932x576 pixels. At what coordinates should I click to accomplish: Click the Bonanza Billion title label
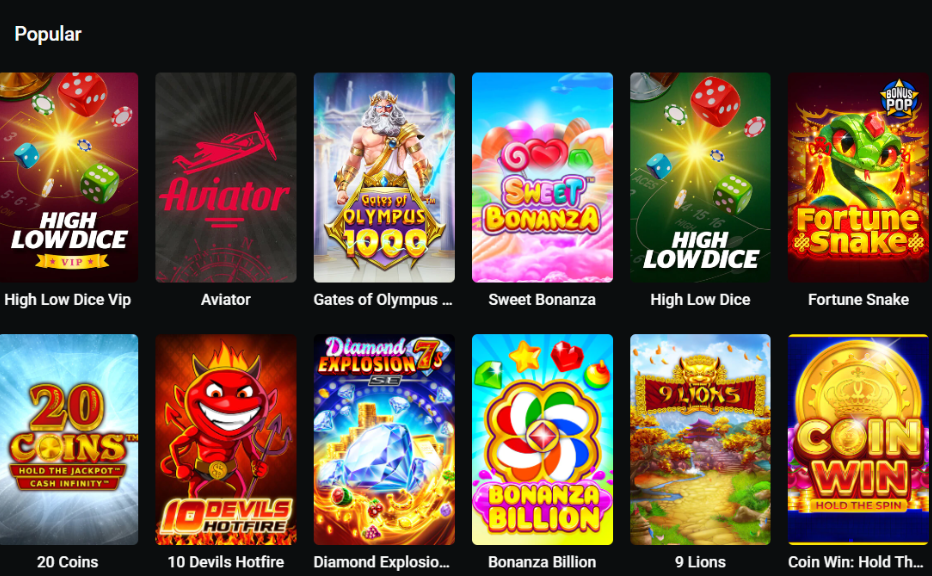click(x=542, y=562)
